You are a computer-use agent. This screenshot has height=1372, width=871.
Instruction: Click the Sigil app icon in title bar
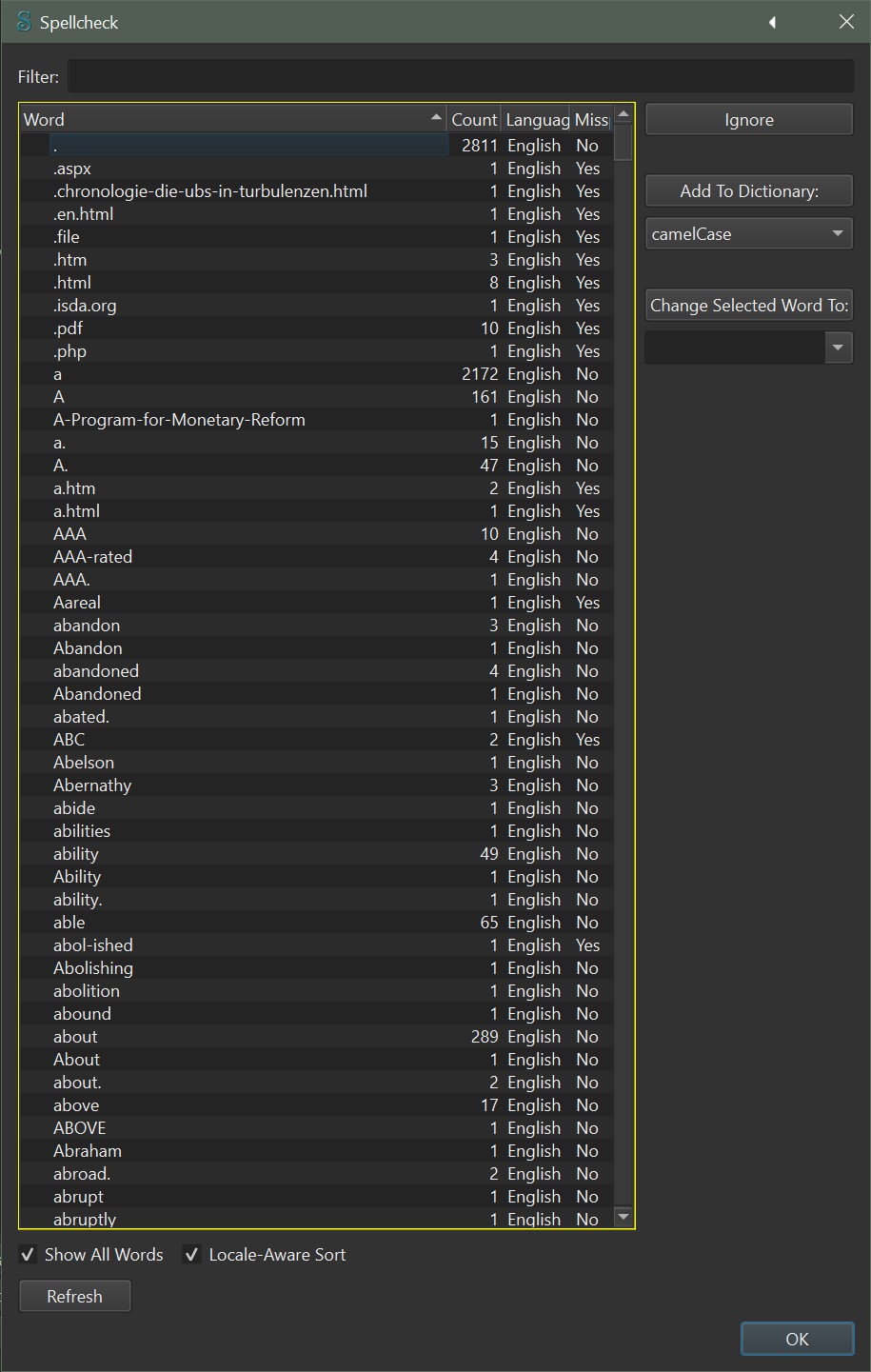(24, 22)
